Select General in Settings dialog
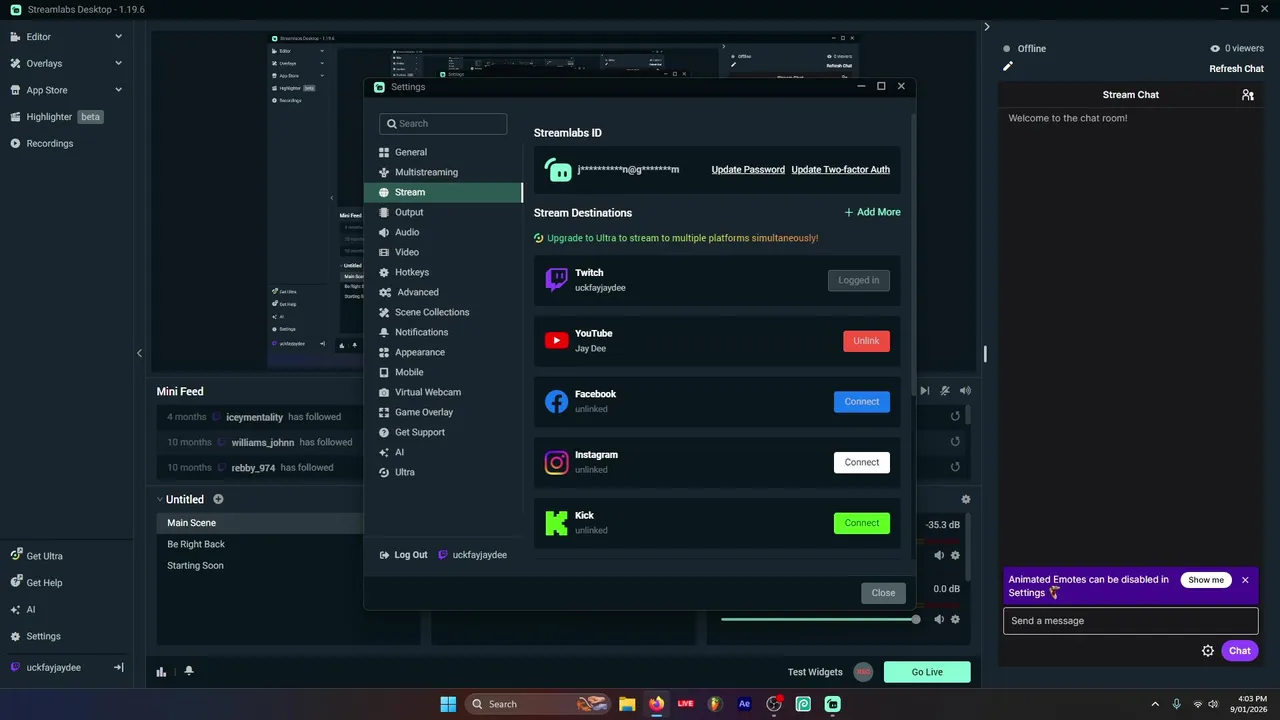Viewport: 1280px width, 720px height. click(443, 152)
